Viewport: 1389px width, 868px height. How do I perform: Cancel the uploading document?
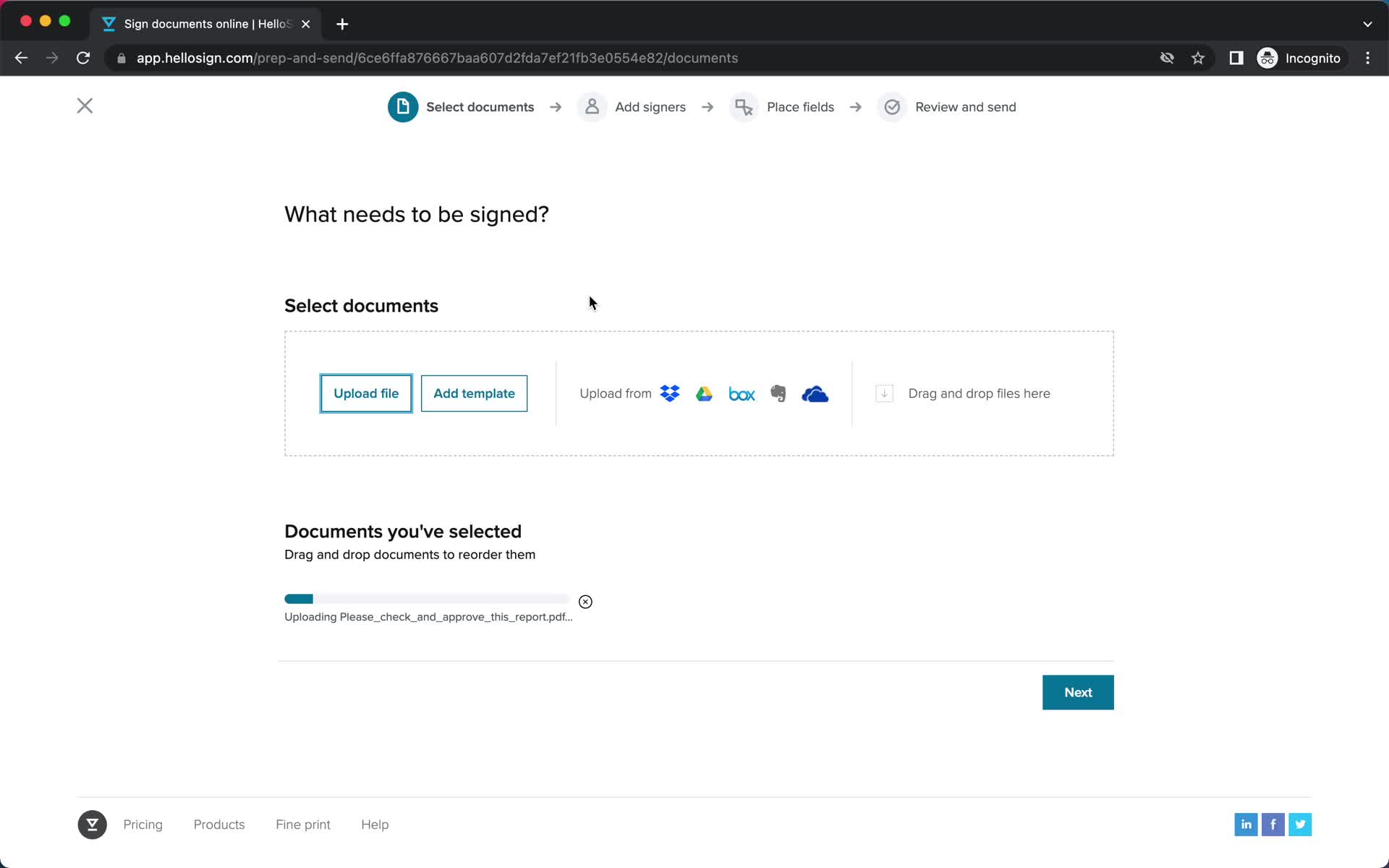click(585, 601)
